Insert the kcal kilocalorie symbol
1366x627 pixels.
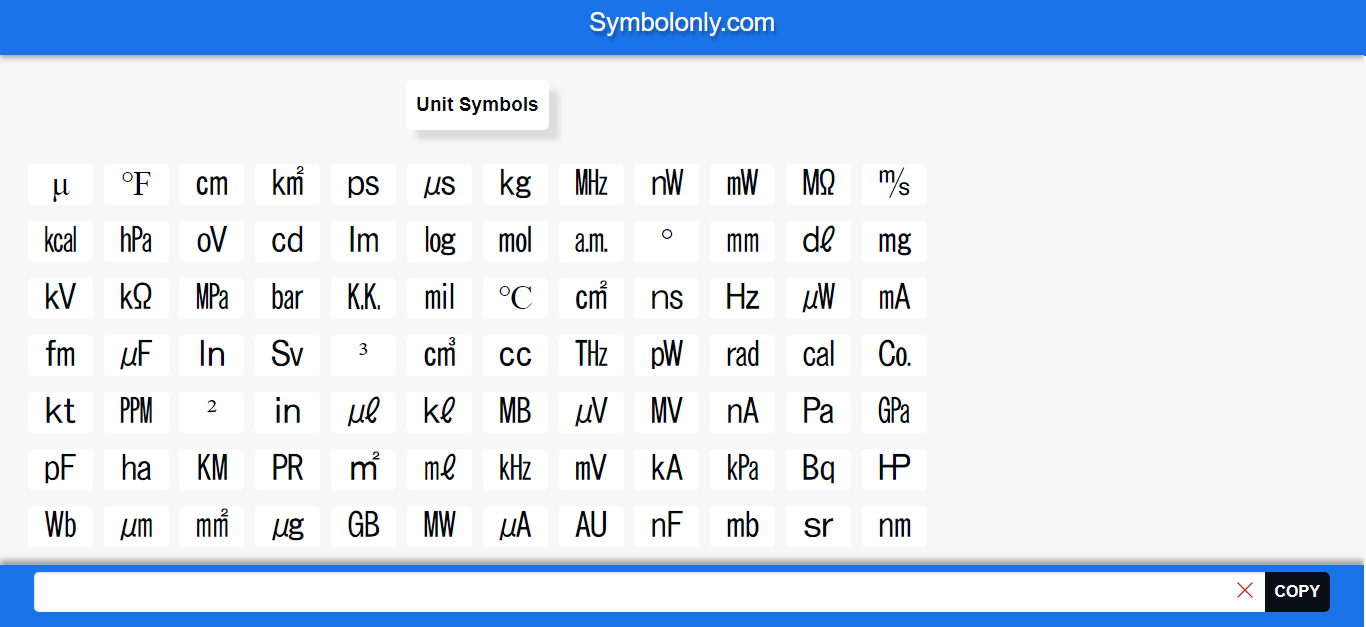coord(60,241)
